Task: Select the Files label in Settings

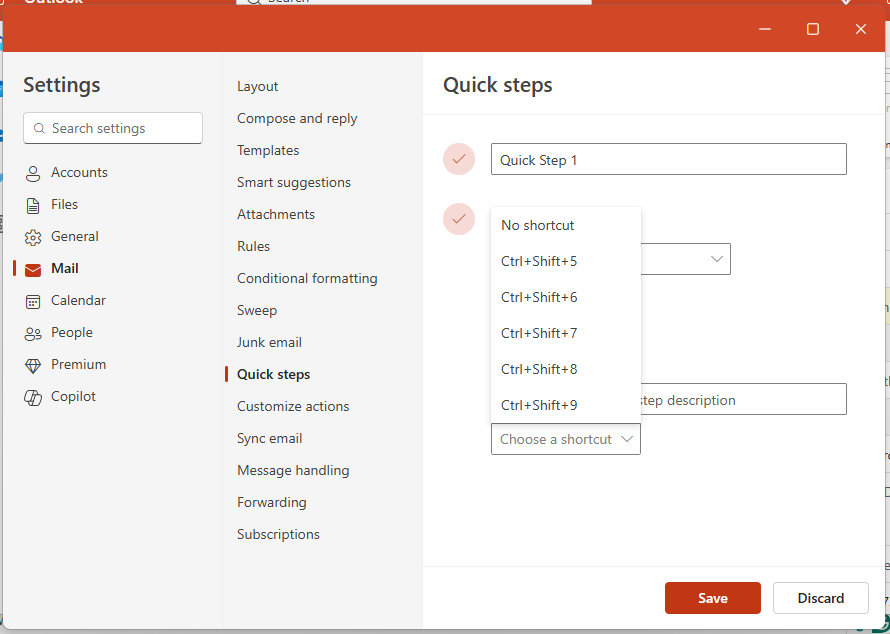Action: (x=64, y=204)
